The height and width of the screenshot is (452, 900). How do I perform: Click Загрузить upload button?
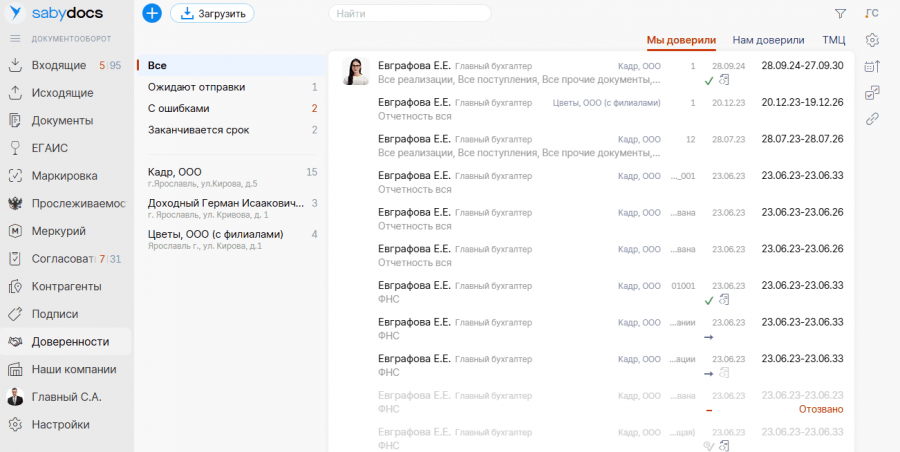(x=212, y=14)
